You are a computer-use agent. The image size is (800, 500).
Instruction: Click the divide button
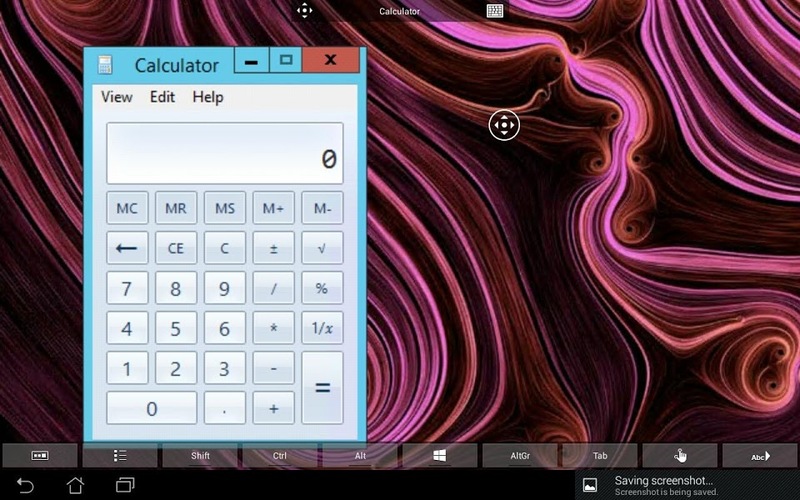pos(273,288)
